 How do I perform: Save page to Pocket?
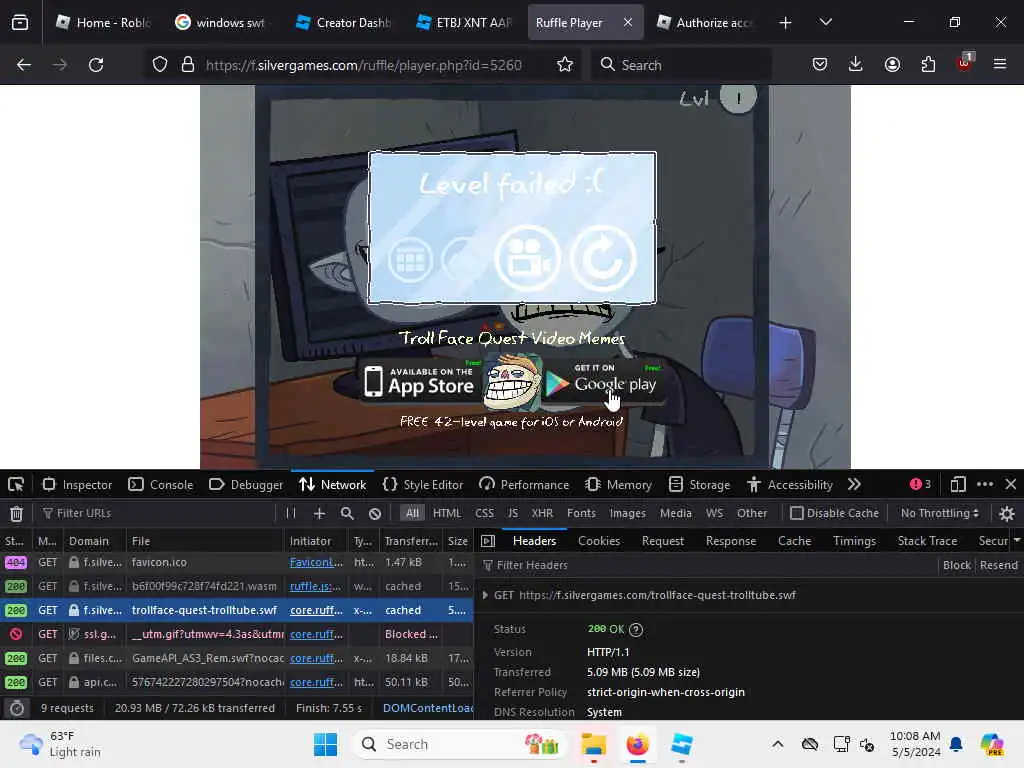(x=820, y=64)
